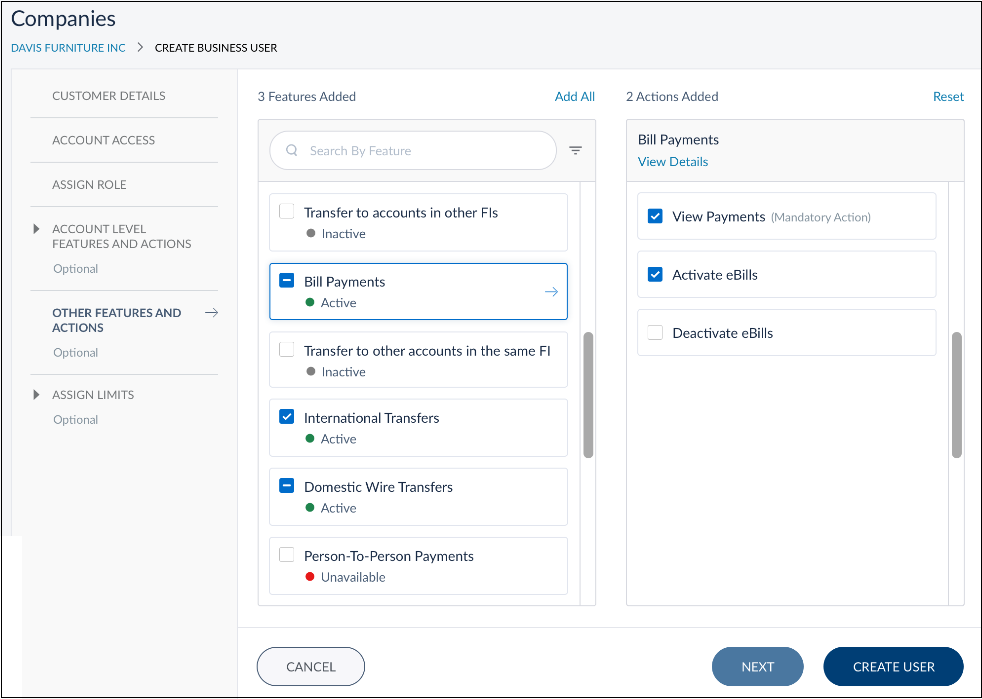Click the filter icon beside feature search

pyautogui.click(x=575, y=151)
